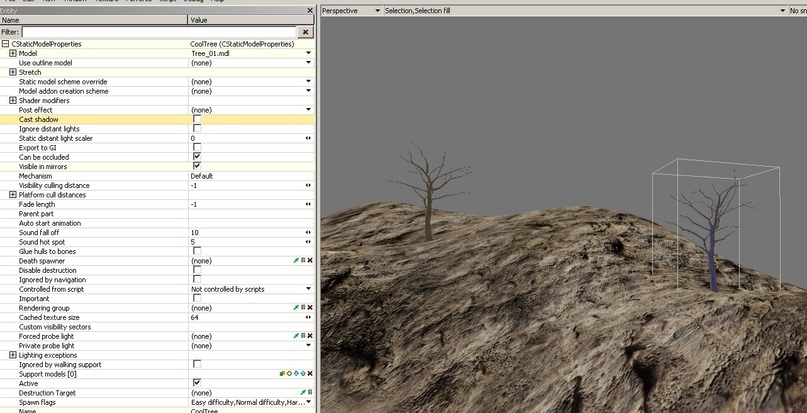Viewport: 807px width, 413px height.
Task: Close the Entity properties panel
Action: (310, 10)
